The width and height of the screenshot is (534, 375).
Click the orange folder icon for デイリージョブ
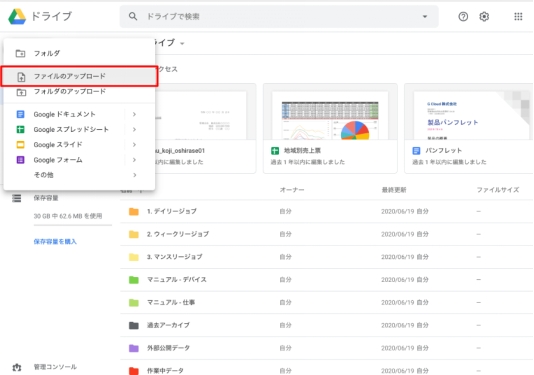tap(134, 212)
